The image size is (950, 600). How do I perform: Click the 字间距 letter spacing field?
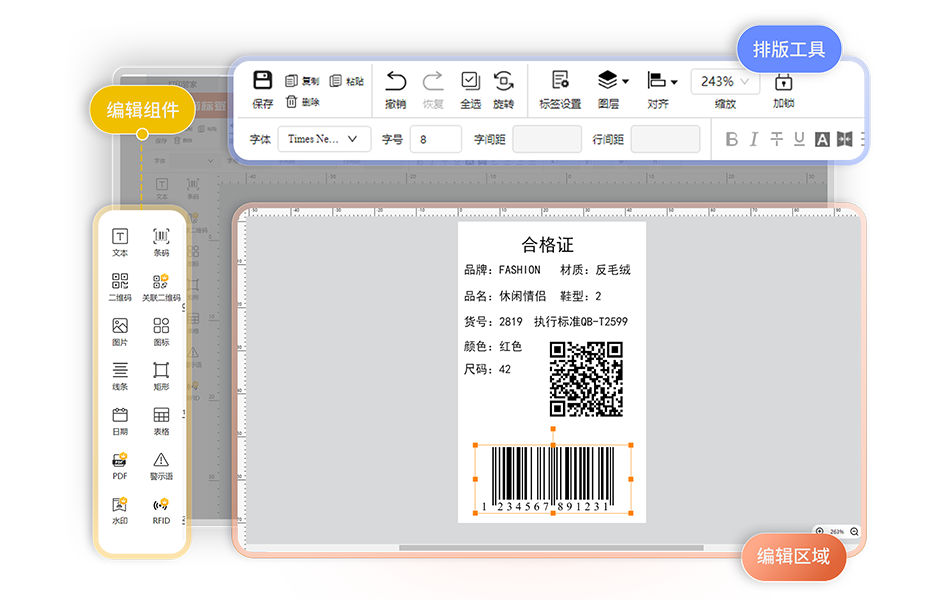pos(547,139)
